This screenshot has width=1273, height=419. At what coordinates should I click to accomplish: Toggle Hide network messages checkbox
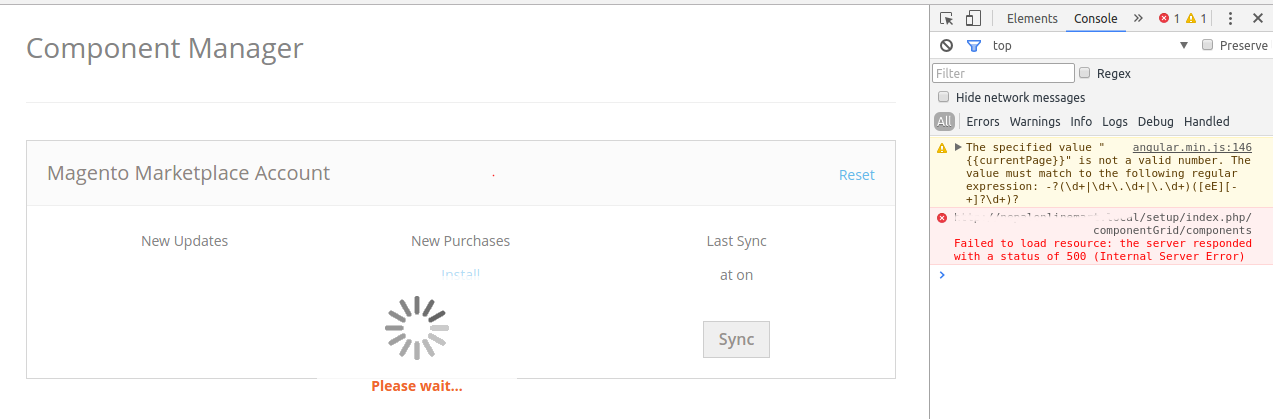(x=943, y=97)
